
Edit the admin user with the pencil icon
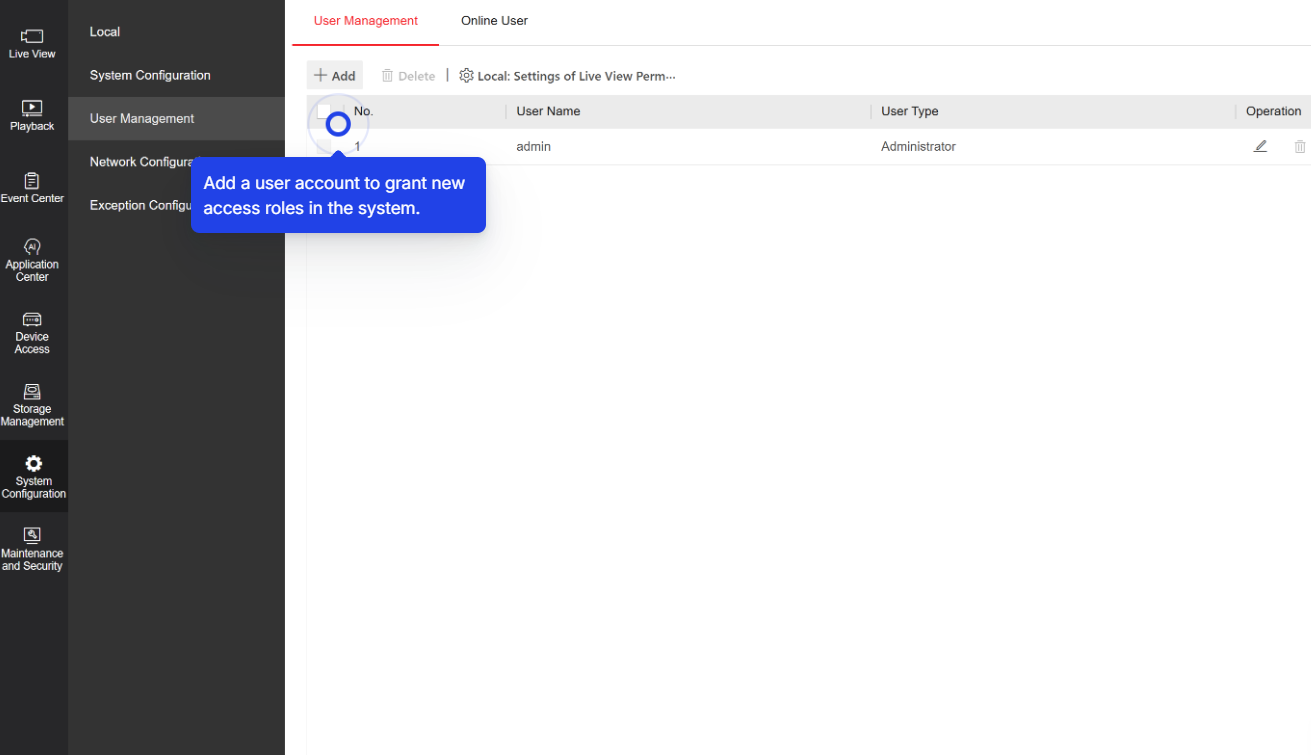coord(1260,146)
